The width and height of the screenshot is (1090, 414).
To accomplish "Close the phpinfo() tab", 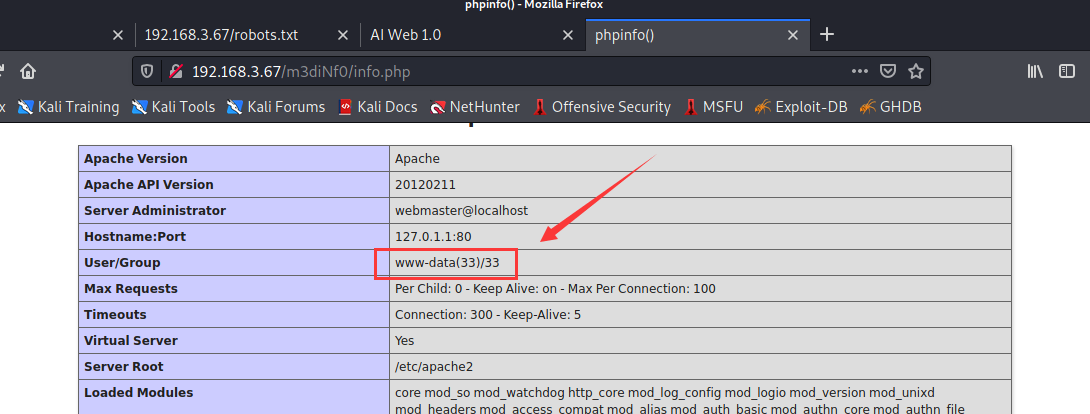I will [x=793, y=34].
